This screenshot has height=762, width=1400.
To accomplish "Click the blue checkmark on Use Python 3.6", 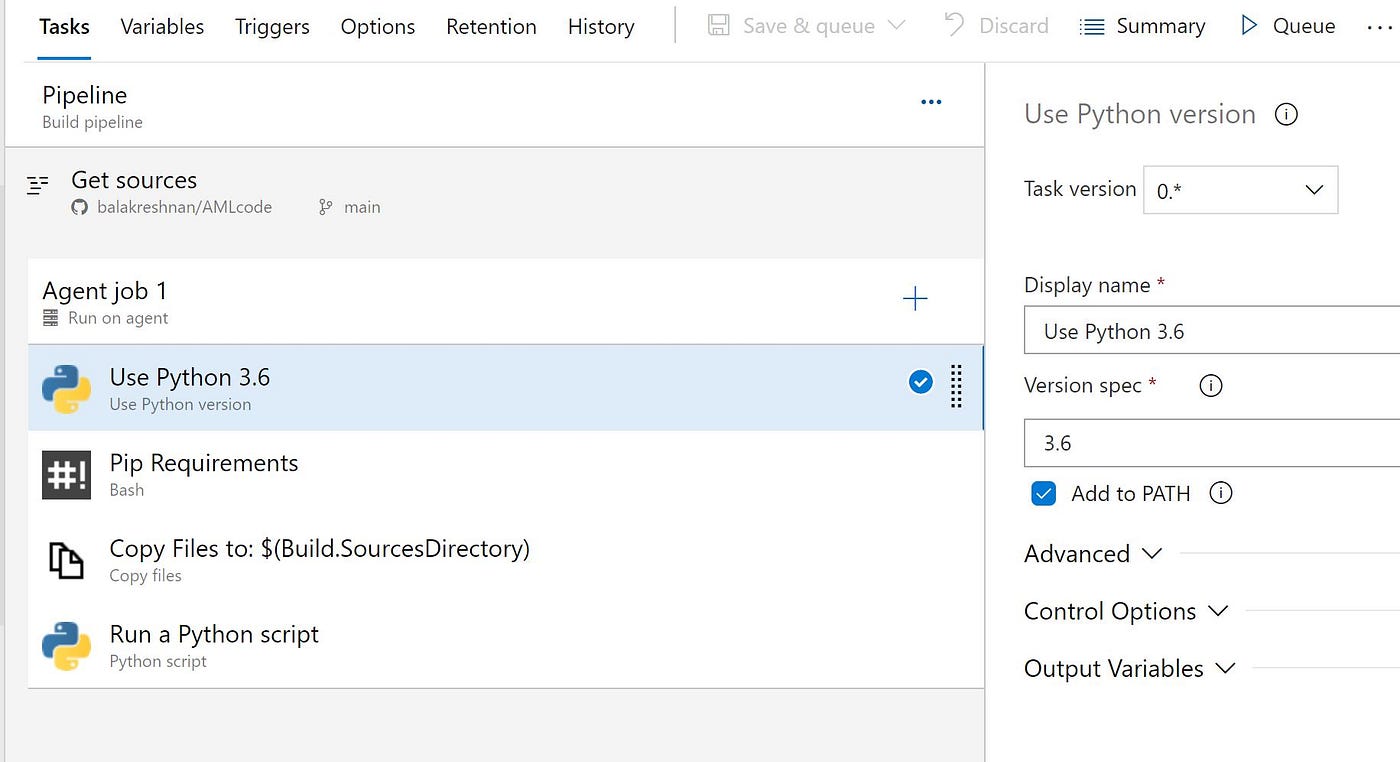I will coord(920,381).
